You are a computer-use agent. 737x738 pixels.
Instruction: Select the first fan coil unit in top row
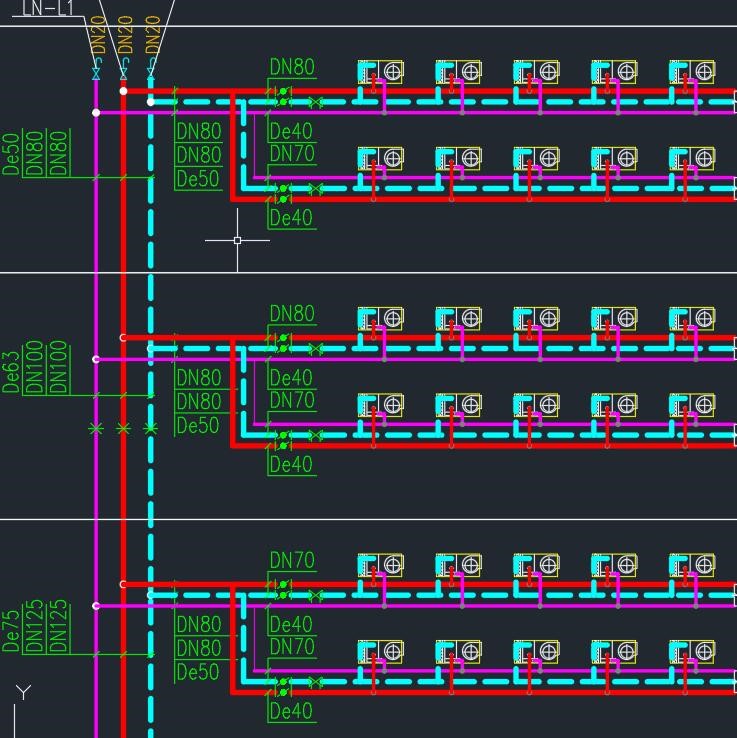(381, 72)
